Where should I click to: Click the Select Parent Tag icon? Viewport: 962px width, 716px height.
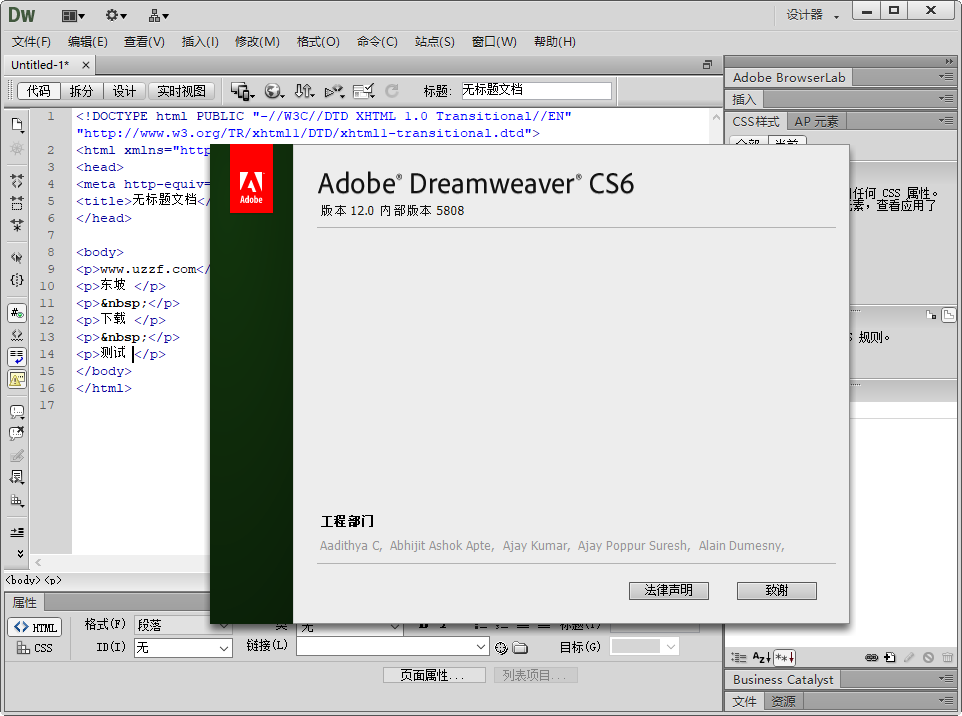[x=17, y=258]
